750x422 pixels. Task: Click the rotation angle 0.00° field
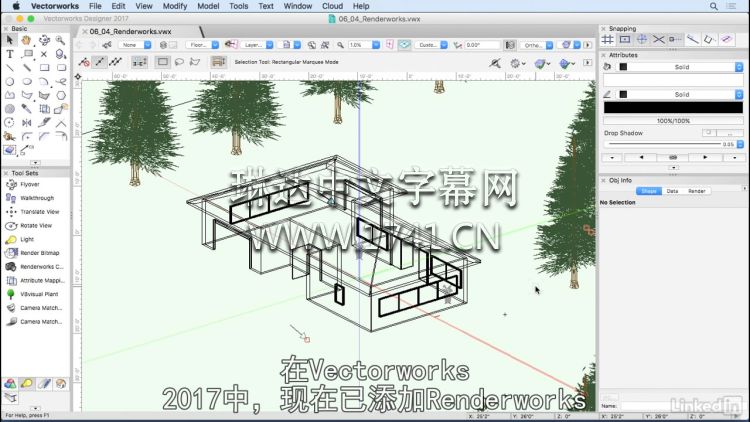coord(483,45)
